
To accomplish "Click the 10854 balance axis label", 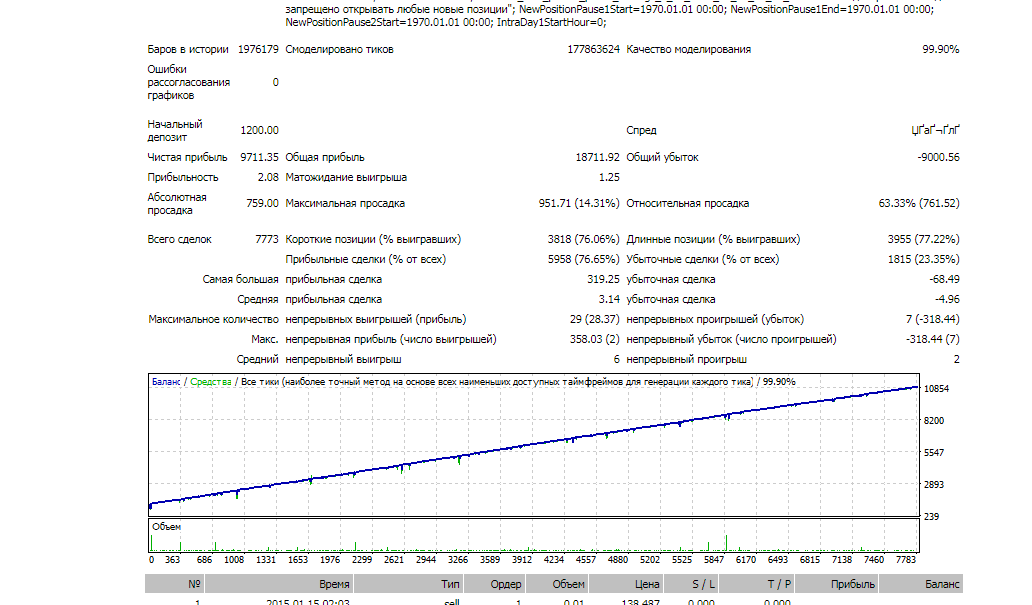I will pyautogui.click(x=936, y=389).
